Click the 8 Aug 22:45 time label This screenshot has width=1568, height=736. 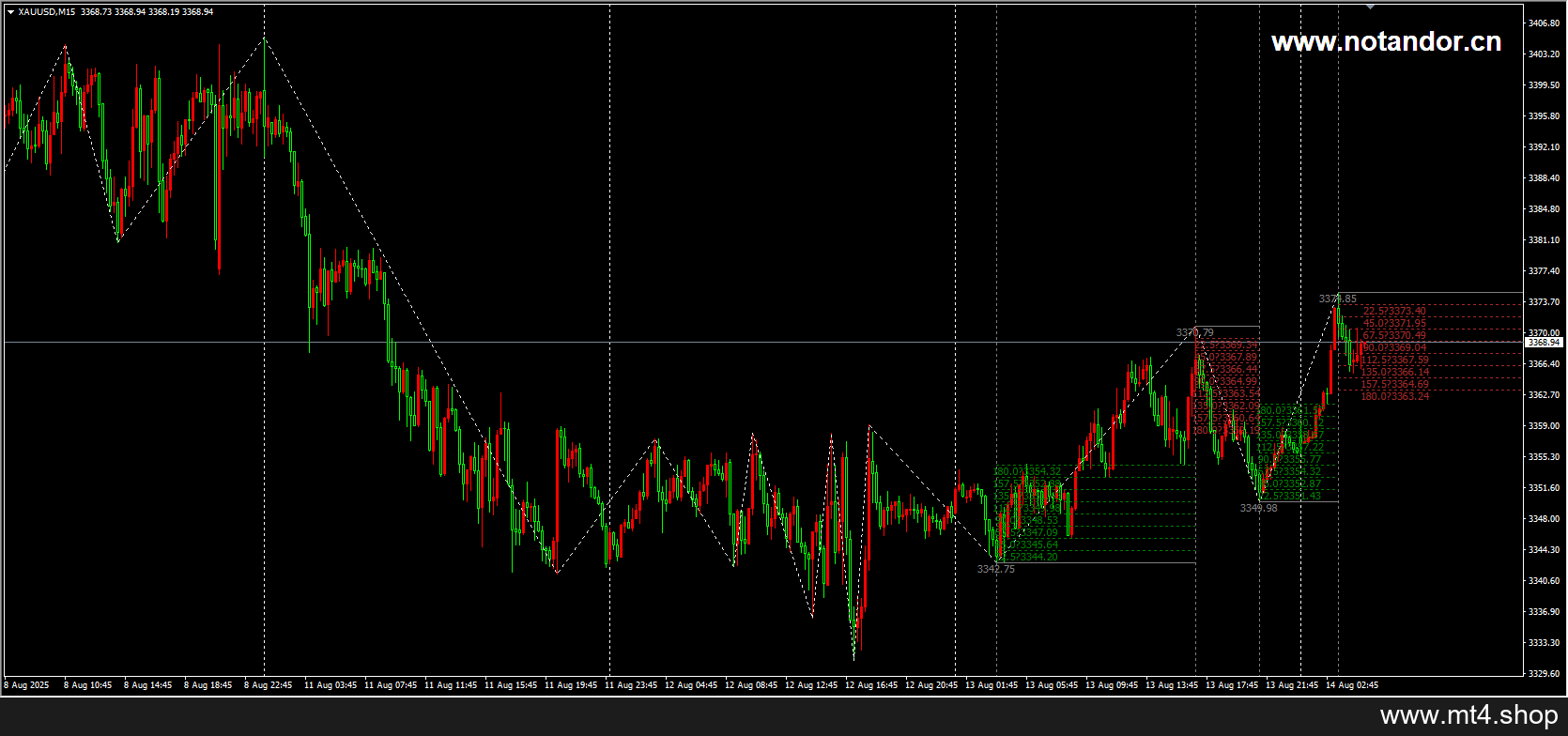[x=269, y=685]
